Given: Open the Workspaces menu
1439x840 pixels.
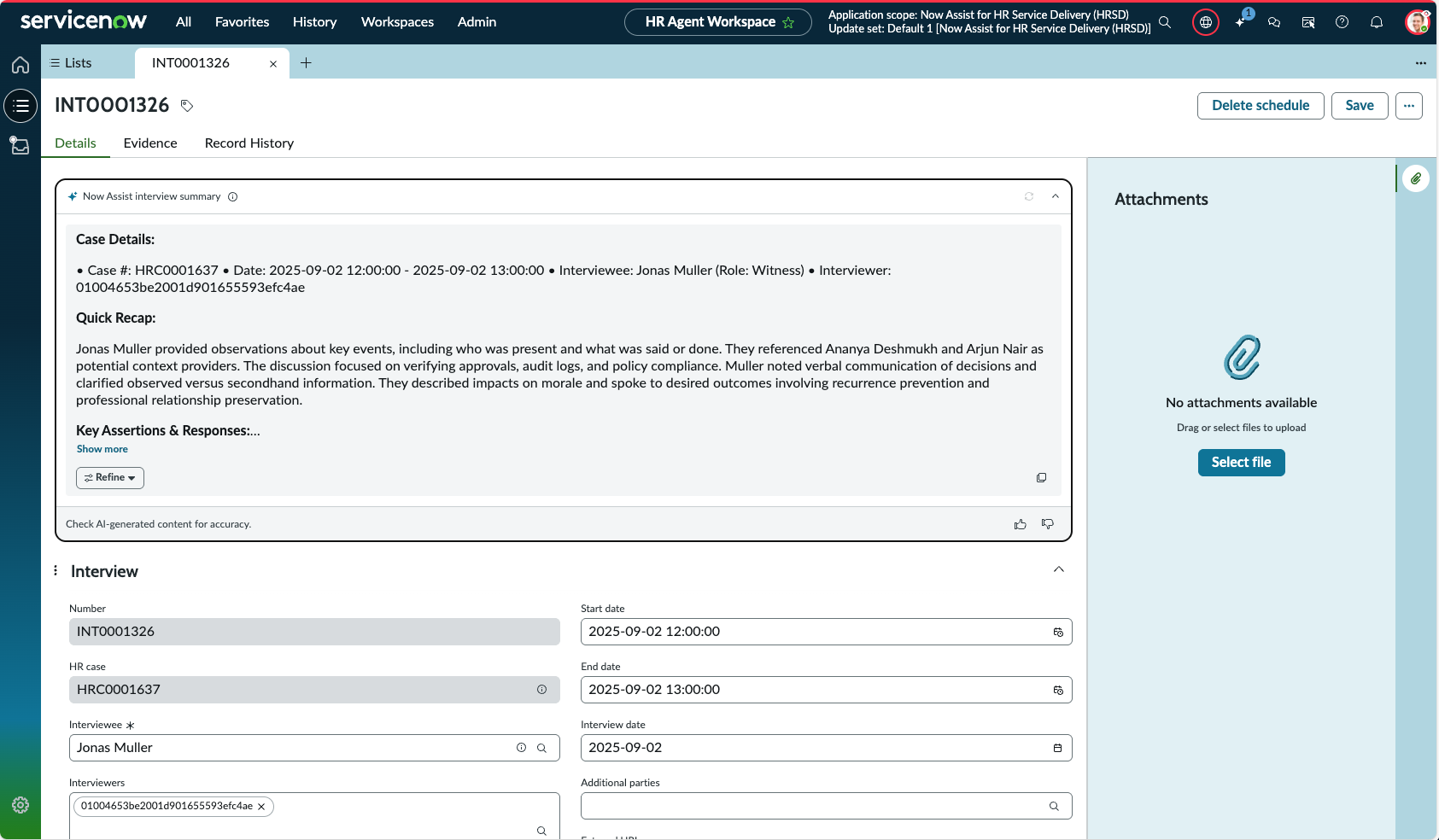Looking at the screenshot, I should coord(397,22).
